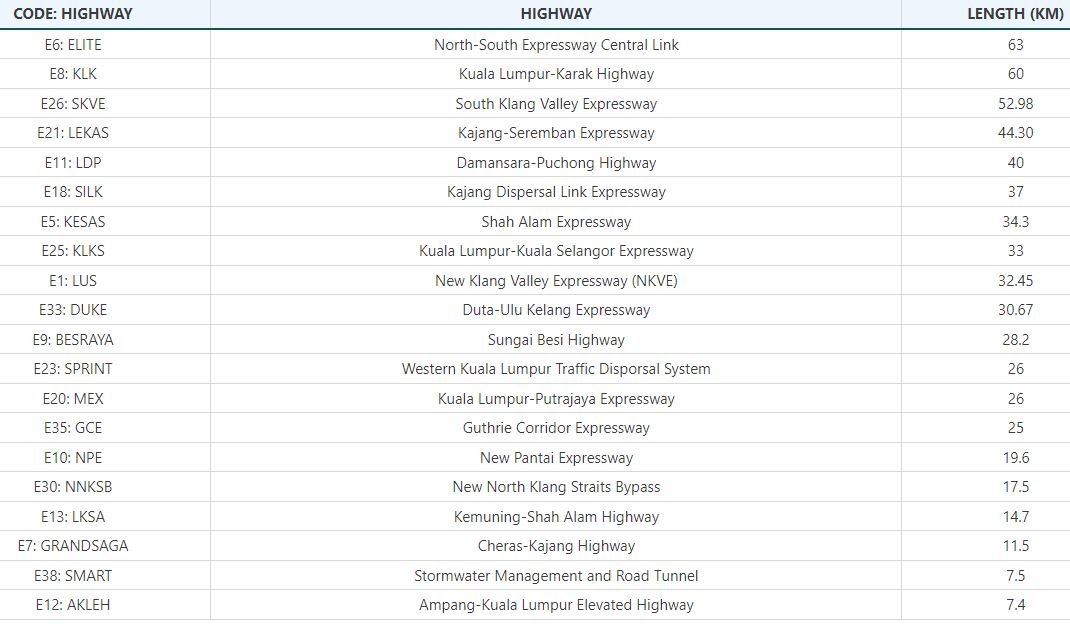The image size is (1070, 632).
Task: Click the 32.45 length value
Action: point(1015,281)
